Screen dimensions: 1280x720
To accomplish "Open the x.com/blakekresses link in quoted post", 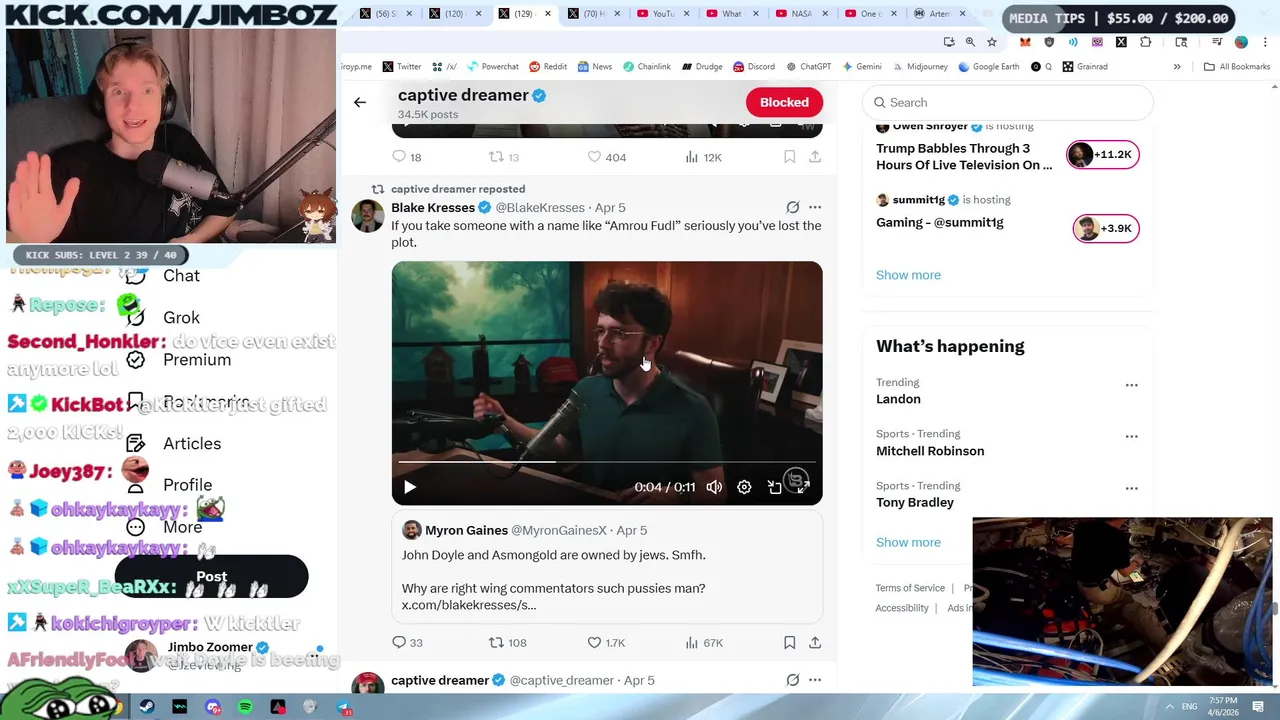I will tap(469, 605).
